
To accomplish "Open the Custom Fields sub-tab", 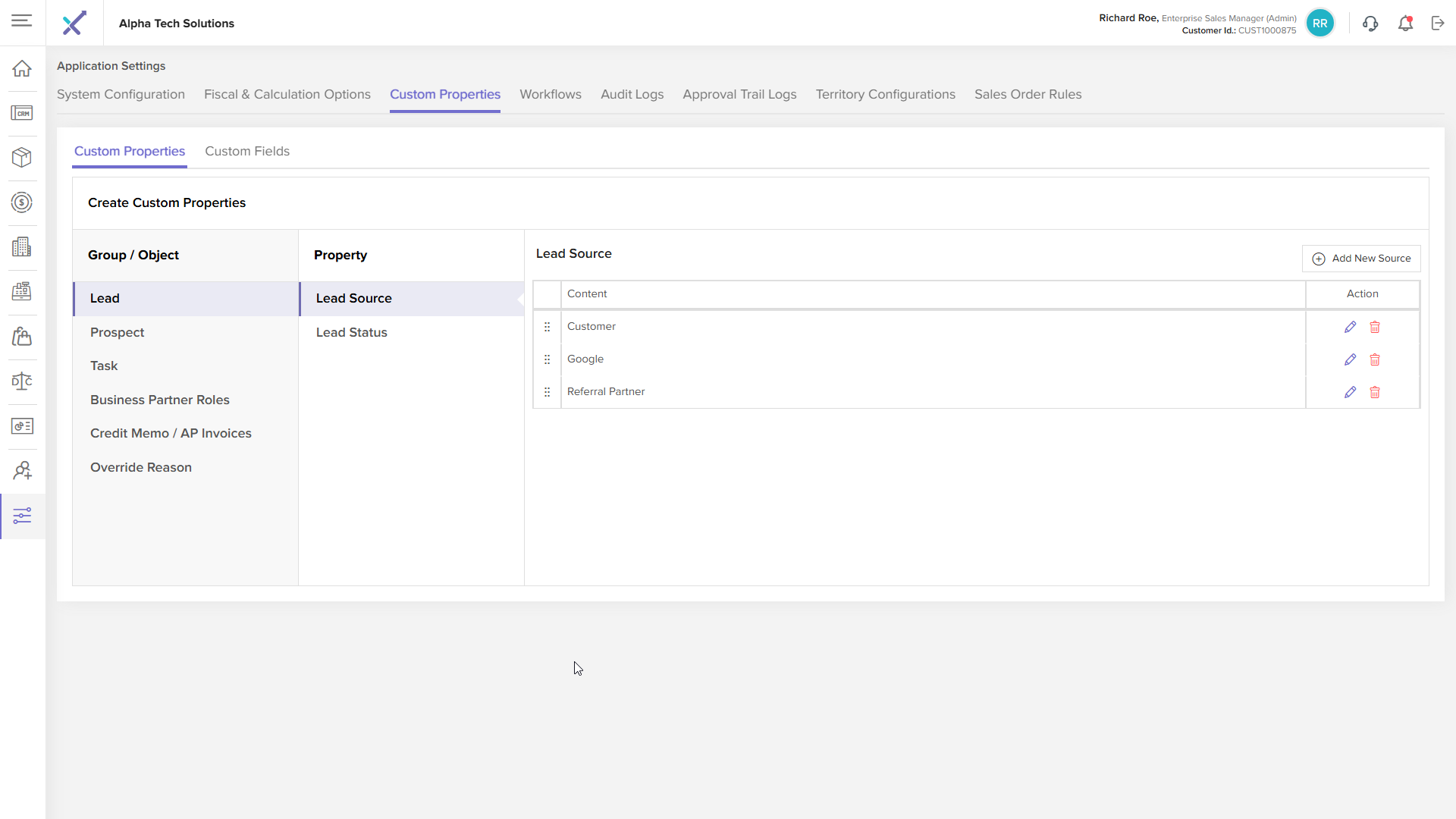I will 247,151.
